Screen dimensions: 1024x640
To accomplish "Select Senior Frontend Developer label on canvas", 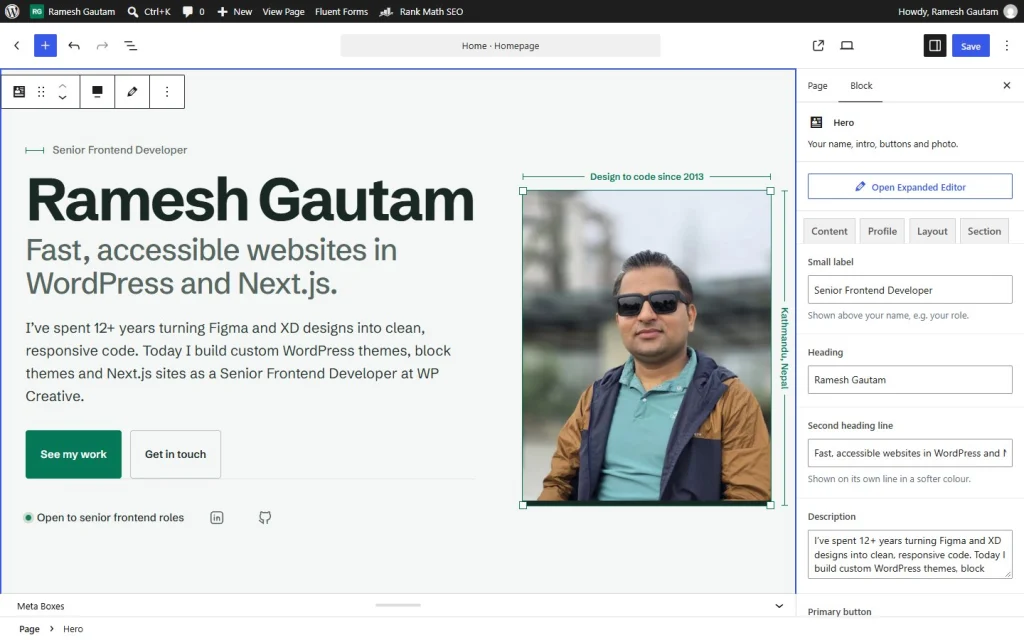I will 120,150.
